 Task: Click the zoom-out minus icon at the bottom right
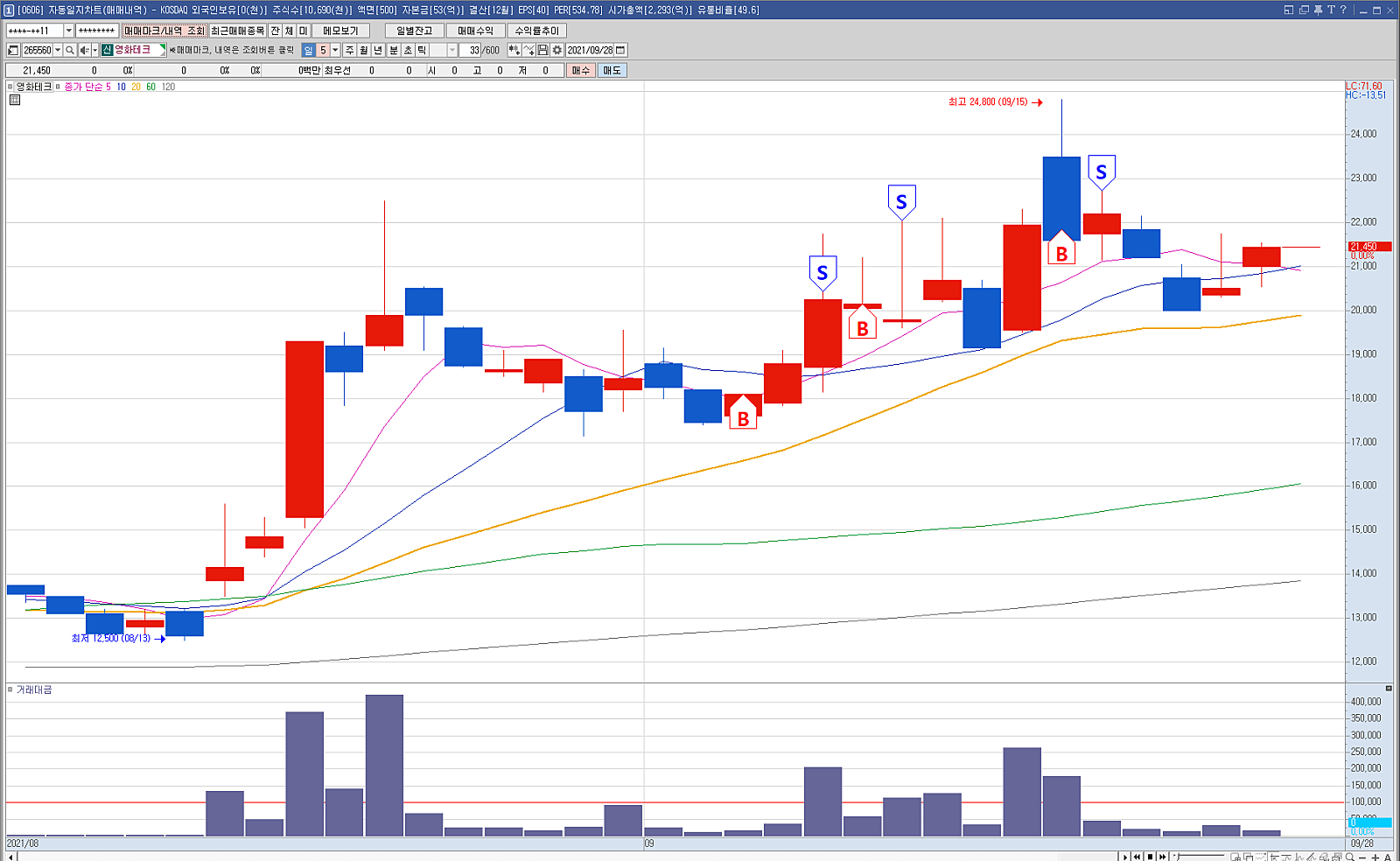click(x=1362, y=857)
